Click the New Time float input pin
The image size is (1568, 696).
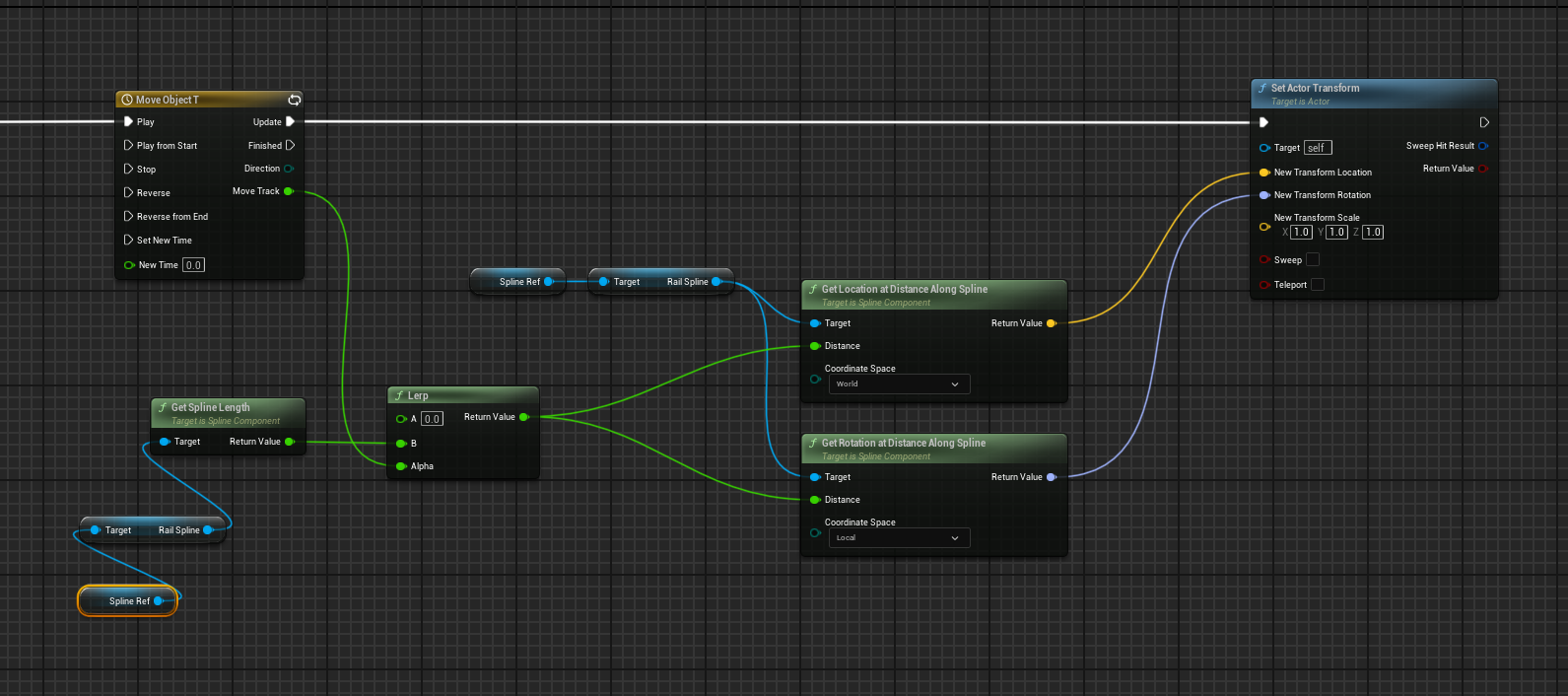(129, 265)
